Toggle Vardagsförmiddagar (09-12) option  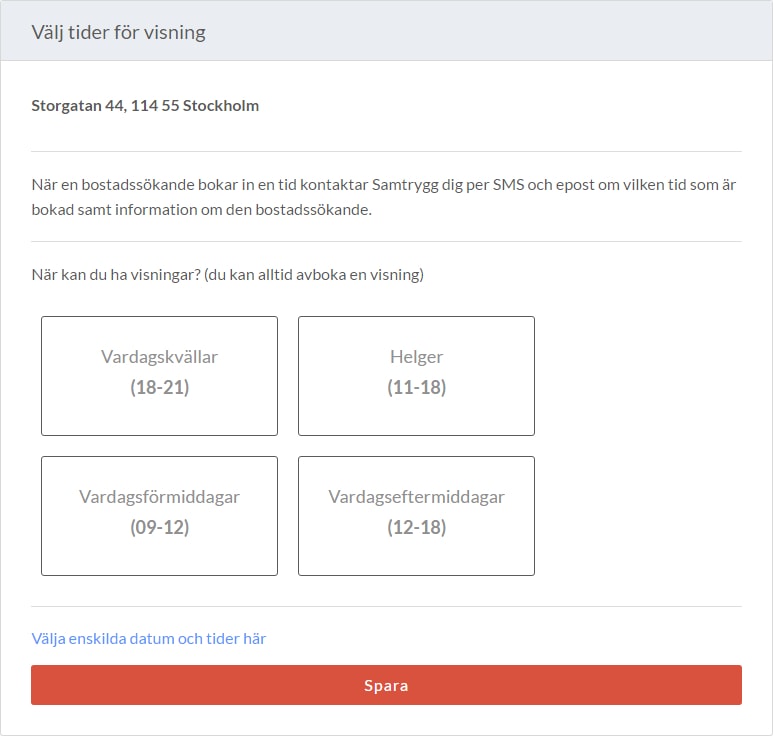click(x=159, y=516)
